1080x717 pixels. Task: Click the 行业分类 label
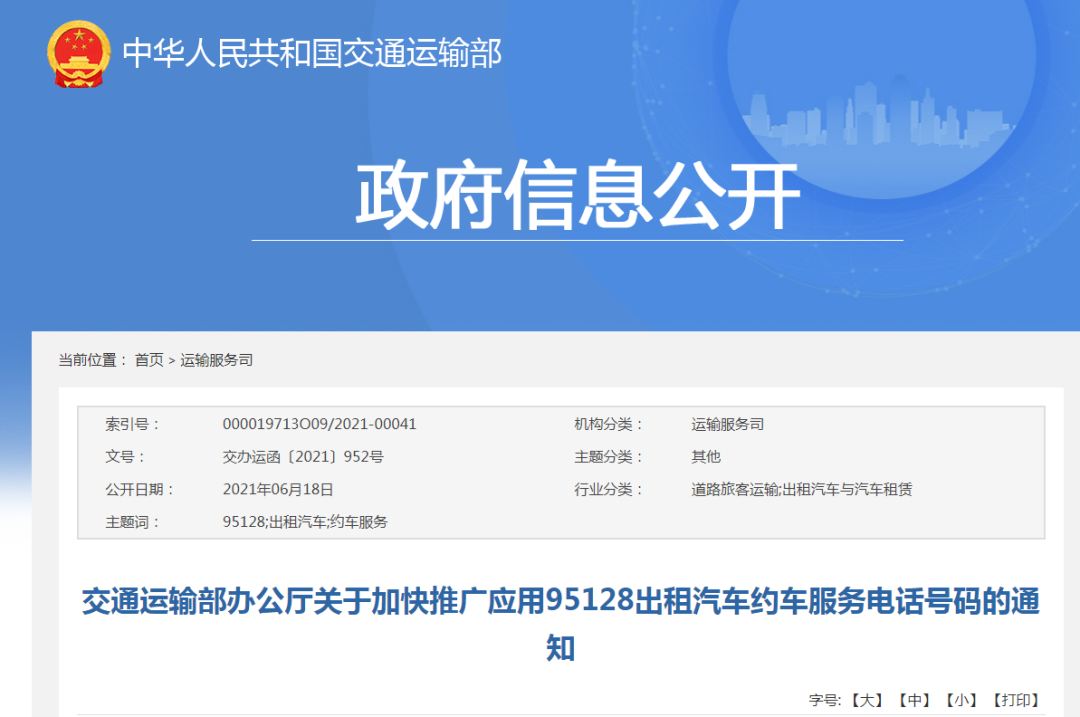coord(609,490)
